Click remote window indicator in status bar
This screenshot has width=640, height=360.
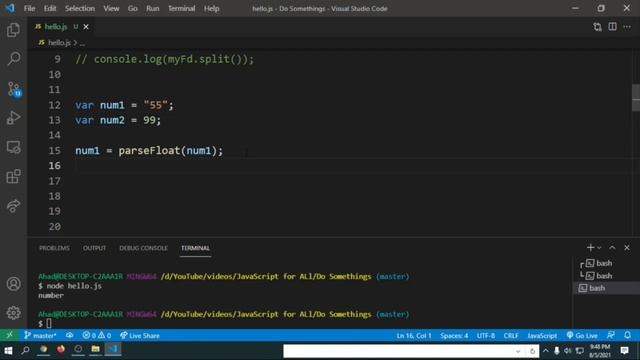(9, 336)
